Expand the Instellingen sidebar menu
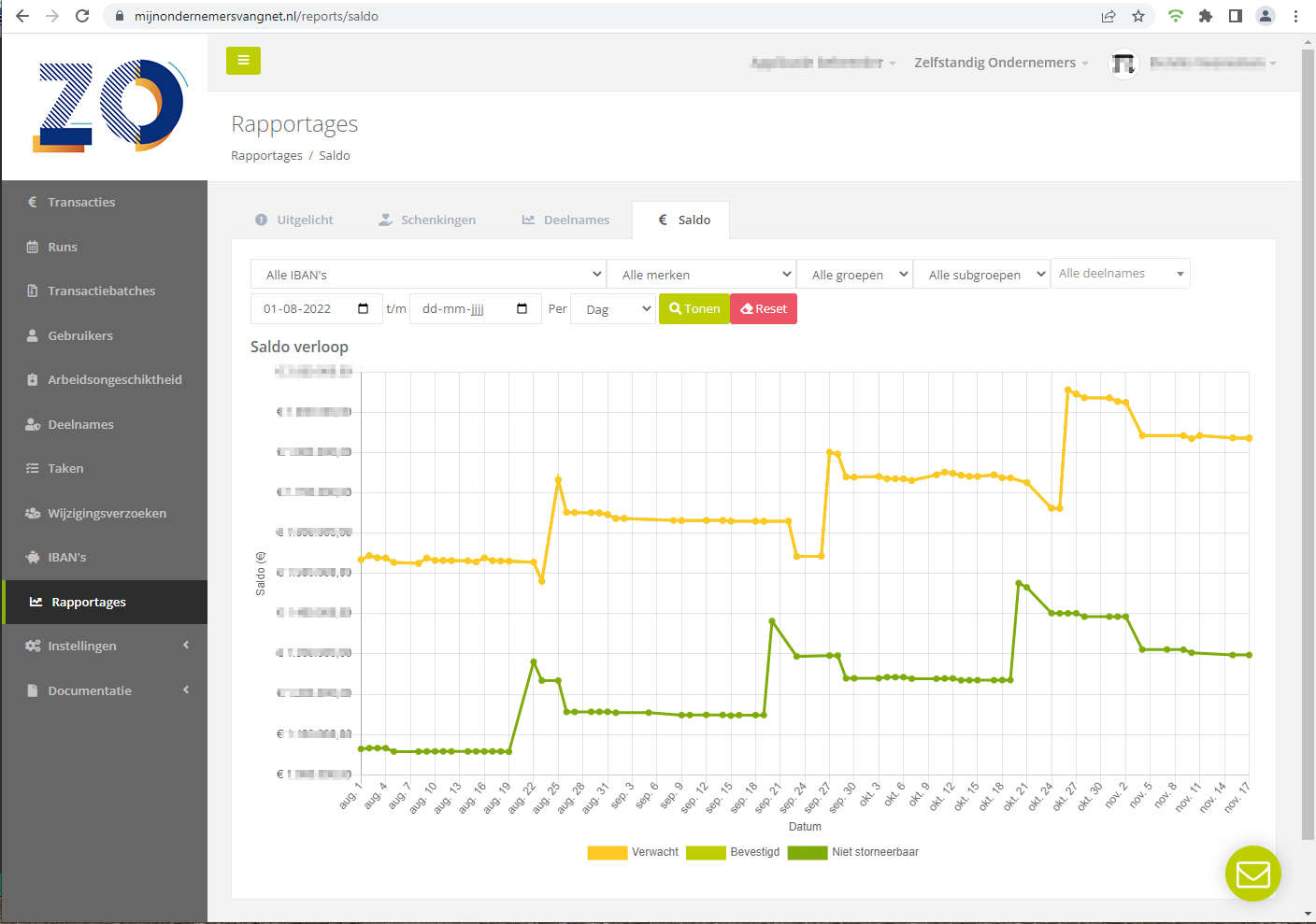 [105, 647]
